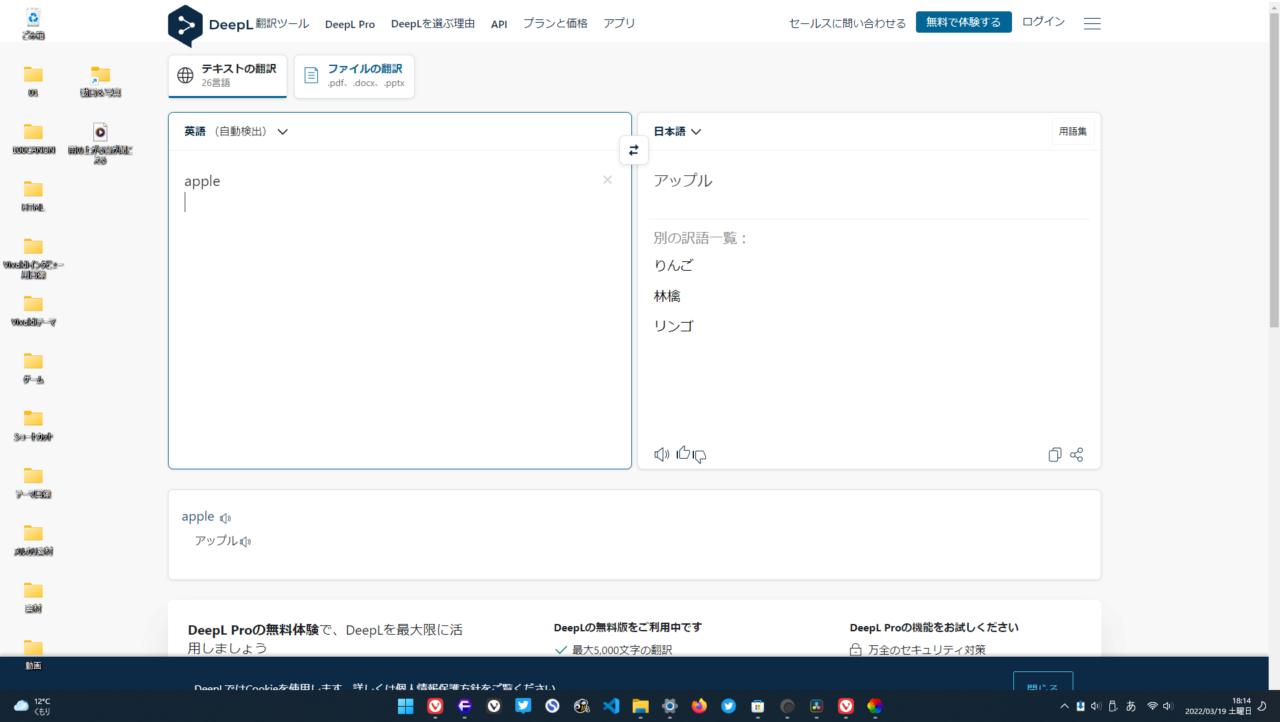Click the Wi-Fi network tray icon
This screenshot has width=1280, height=722.
(x=1152, y=706)
